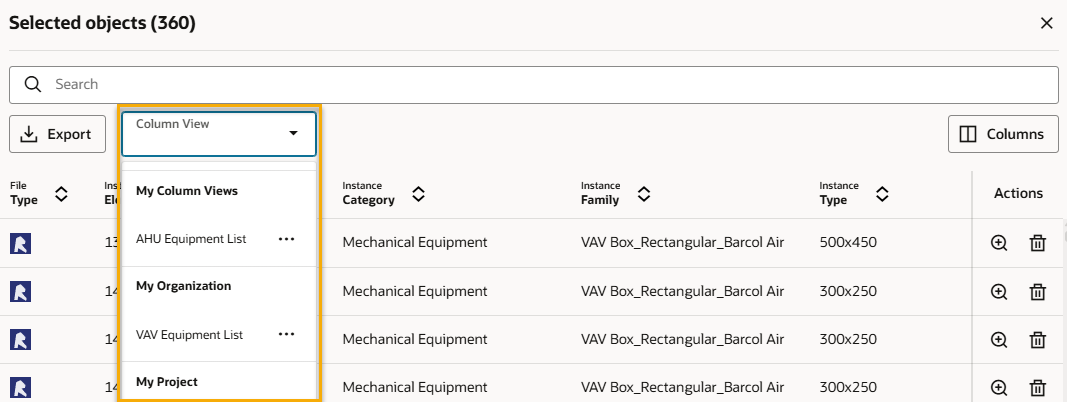Screen dimensions: 1067x402
Task: Sort by the Instance Category column
Action: pos(418,193)
